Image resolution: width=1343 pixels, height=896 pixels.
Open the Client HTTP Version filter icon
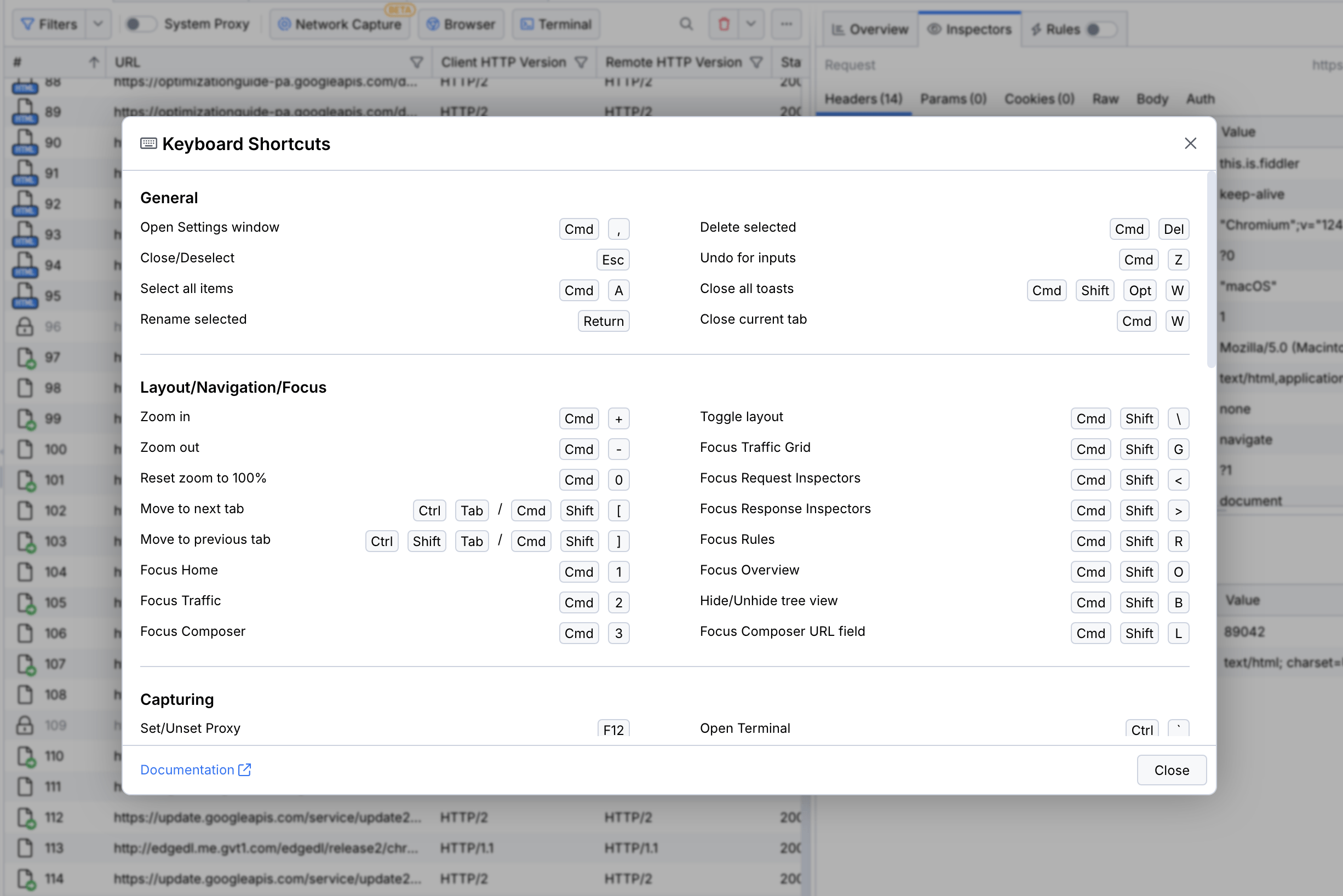point(581,62)
